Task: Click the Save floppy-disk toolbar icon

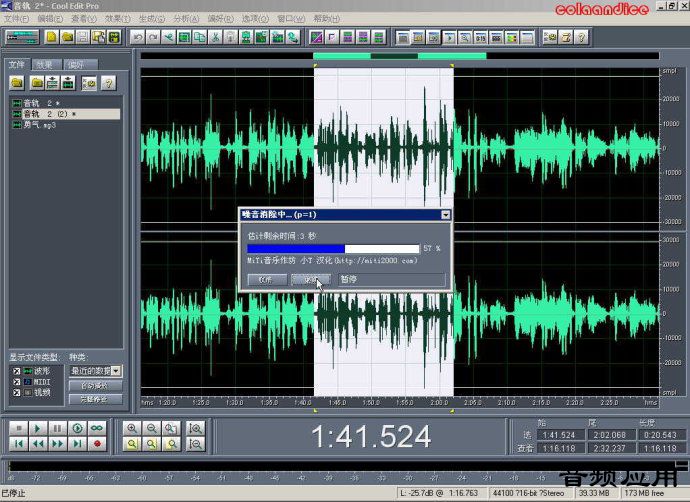Action: [x=83, y=37]
